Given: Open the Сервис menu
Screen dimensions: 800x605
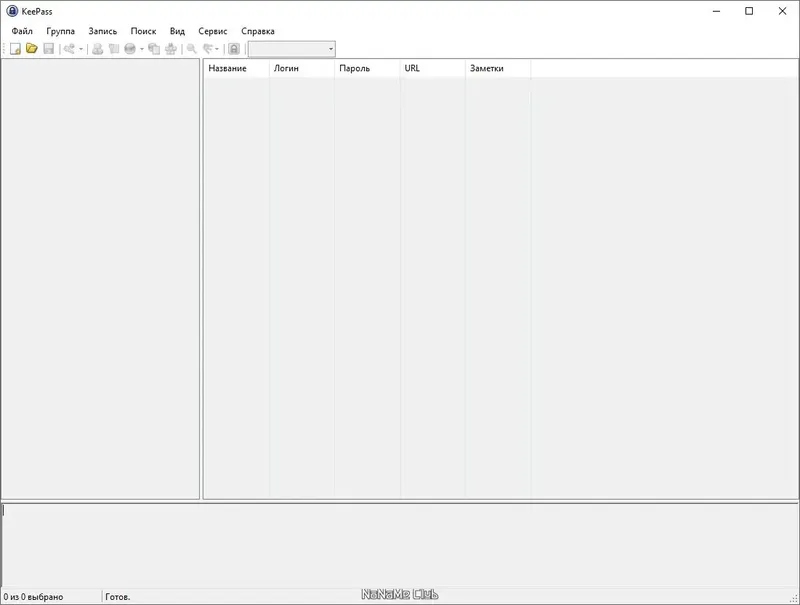Looking at the screenshot, I should point(213,31).
